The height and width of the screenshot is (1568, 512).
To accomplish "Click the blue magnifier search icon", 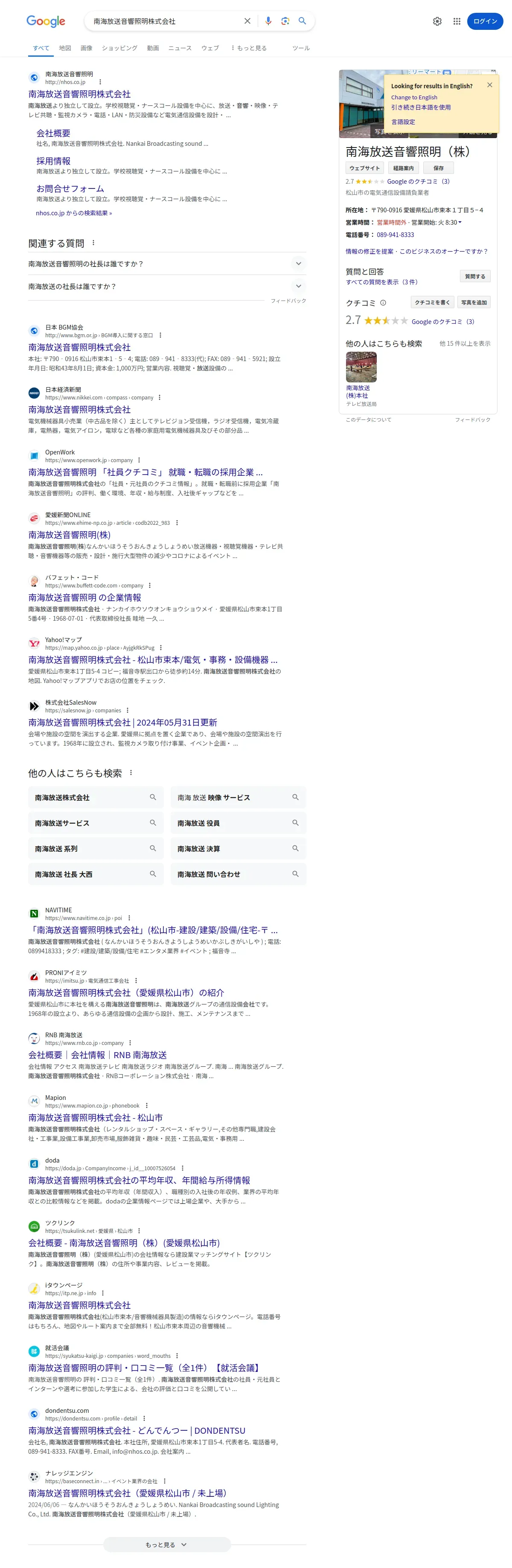I will click(302, 21).
